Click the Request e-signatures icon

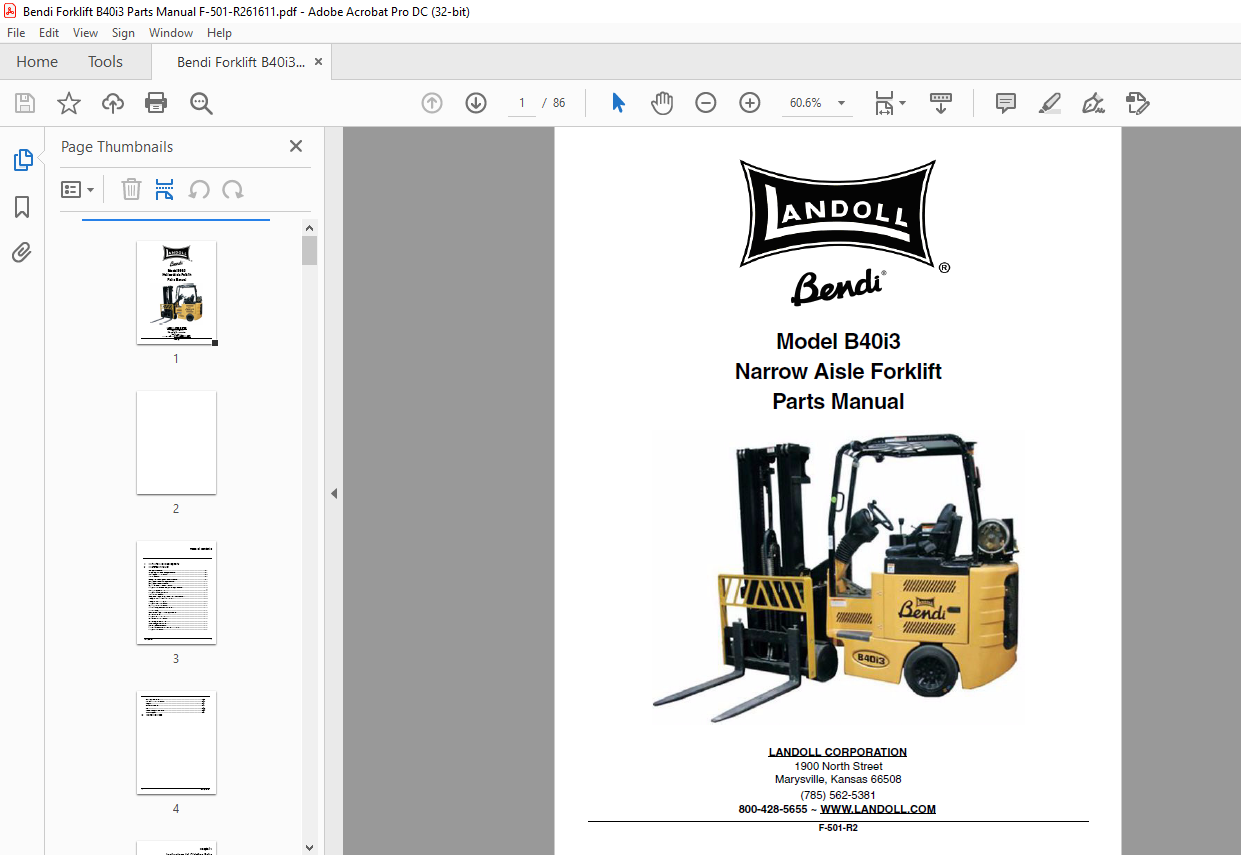click(x=1138, y=103)
